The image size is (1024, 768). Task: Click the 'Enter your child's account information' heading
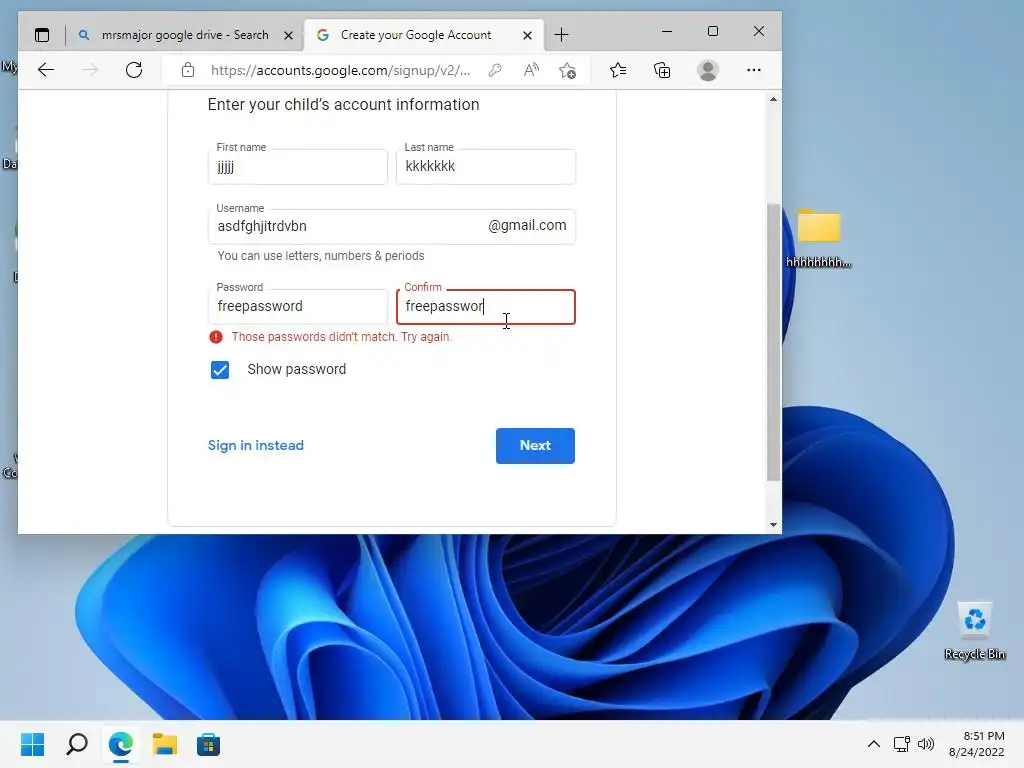point(344,104)
